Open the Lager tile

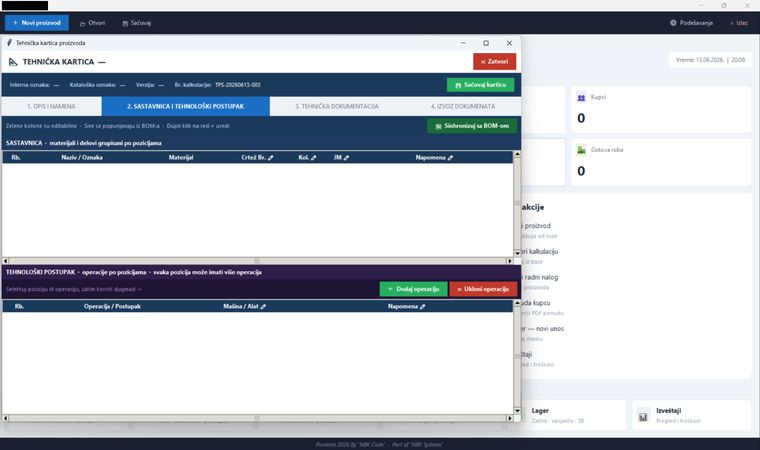(x=571, y=415)
